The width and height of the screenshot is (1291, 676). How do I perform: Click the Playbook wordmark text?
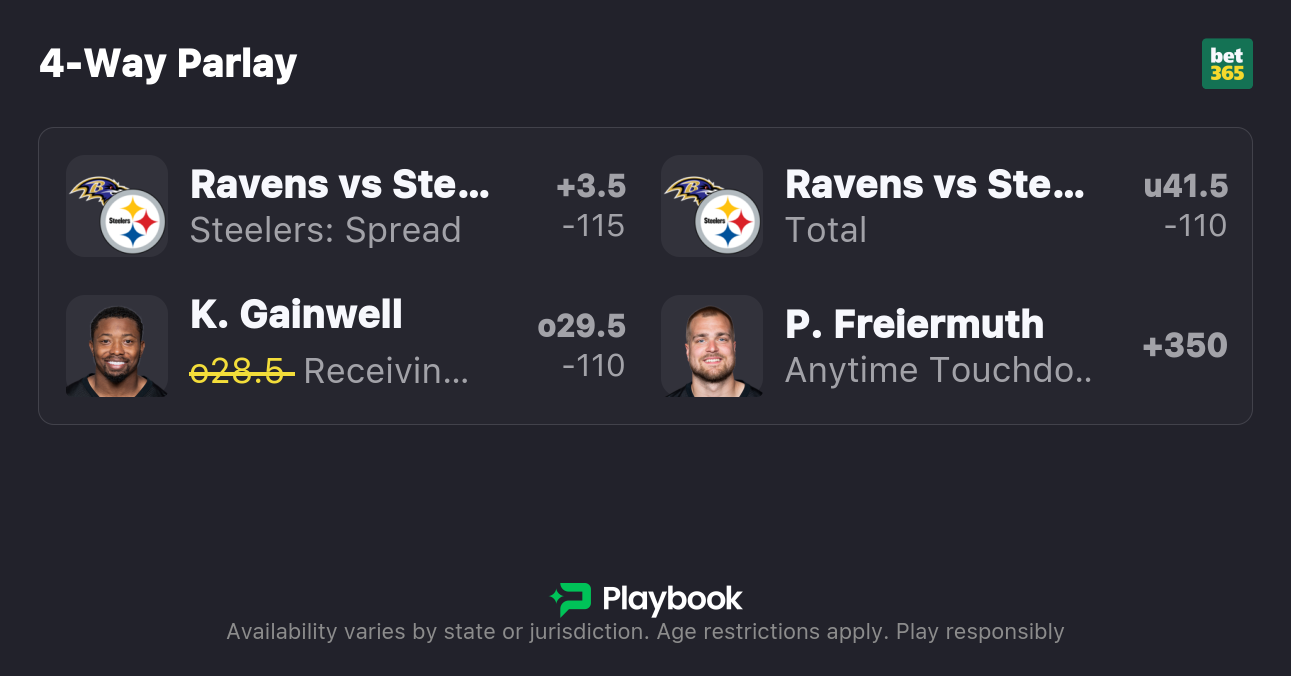coord(672,599)
